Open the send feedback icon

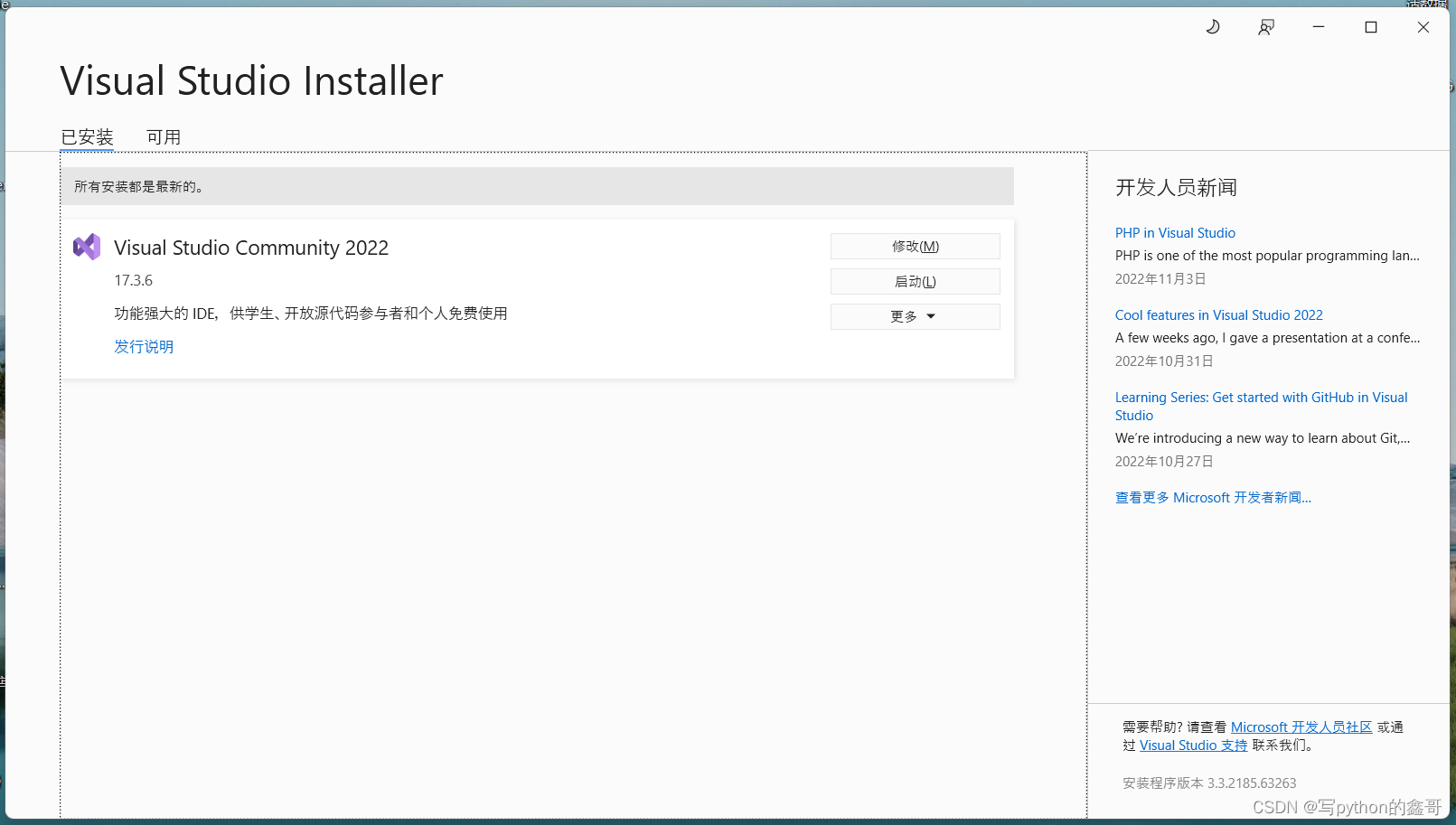[x=1265, y=27]
